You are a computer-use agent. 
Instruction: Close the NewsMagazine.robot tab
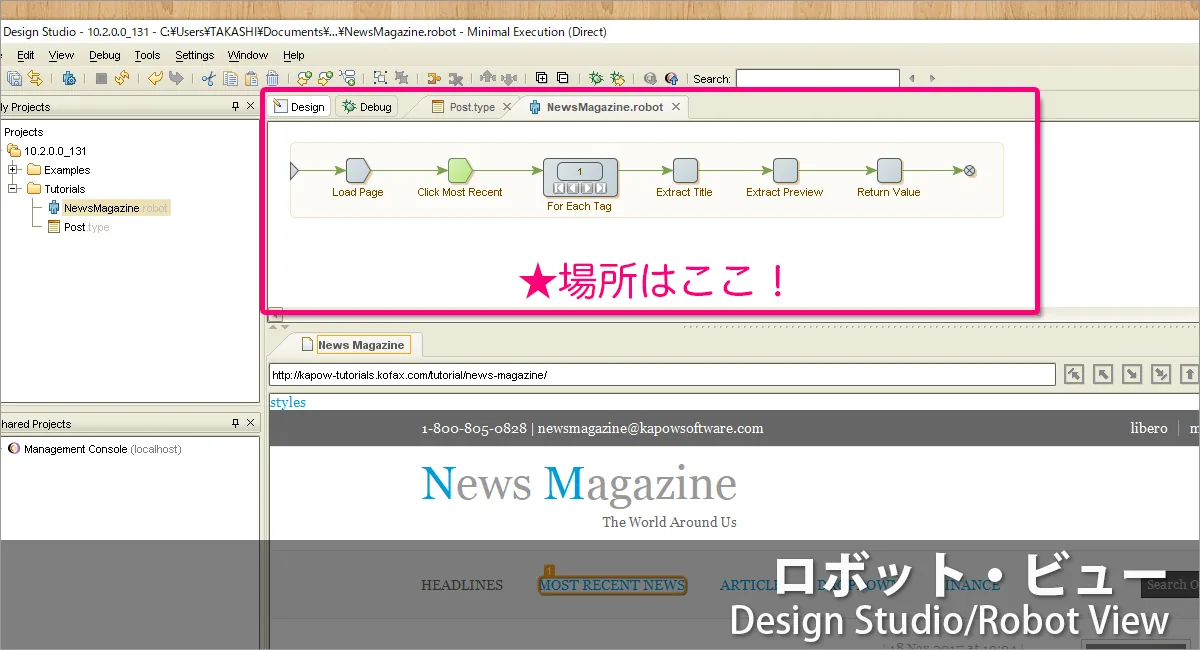coord(676,107)
